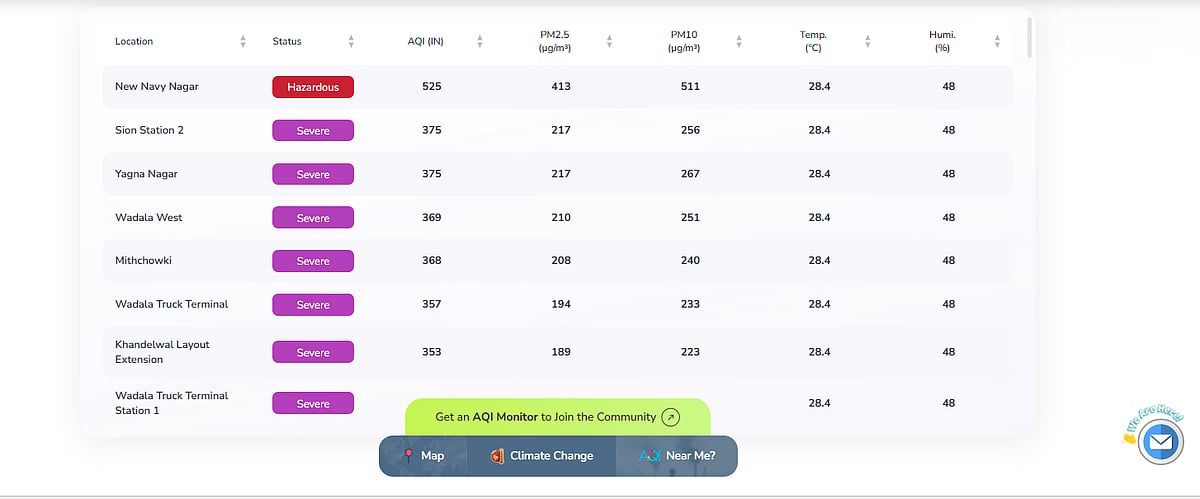The width and height of the screenshot is (1200, 499).
Task: Click PM10 value 223
Action: 690,352
